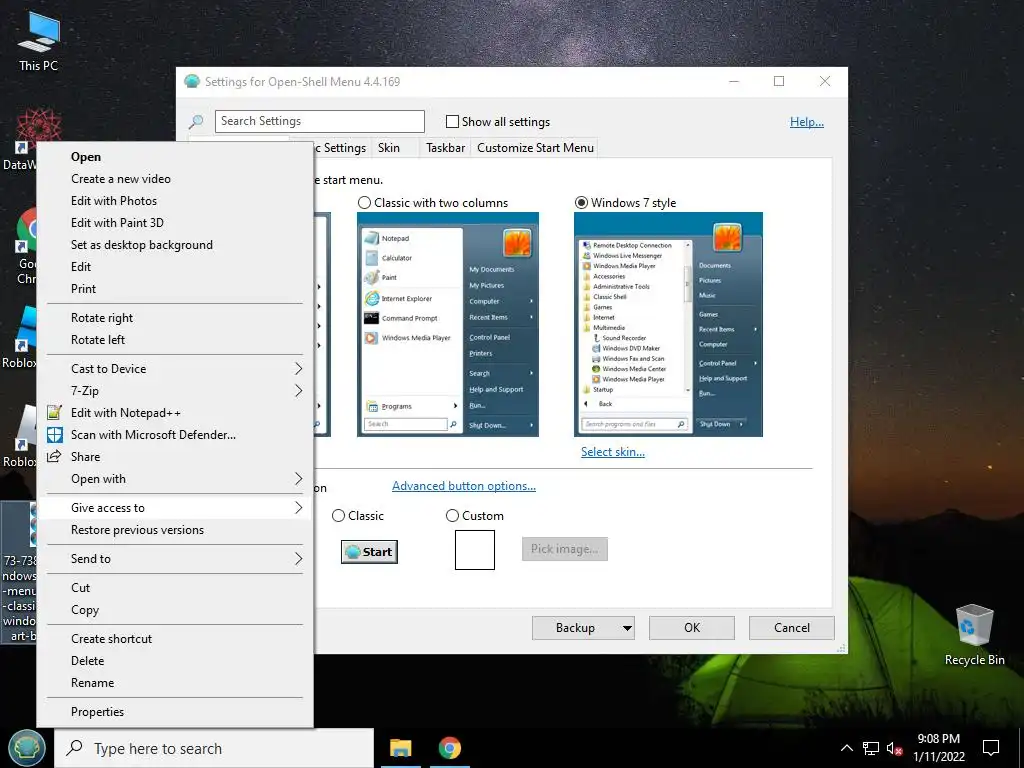The width and height of the screenshot is (1024, 768).
Task: Focus the Search Settings input field
Action: tap(320, 121)
